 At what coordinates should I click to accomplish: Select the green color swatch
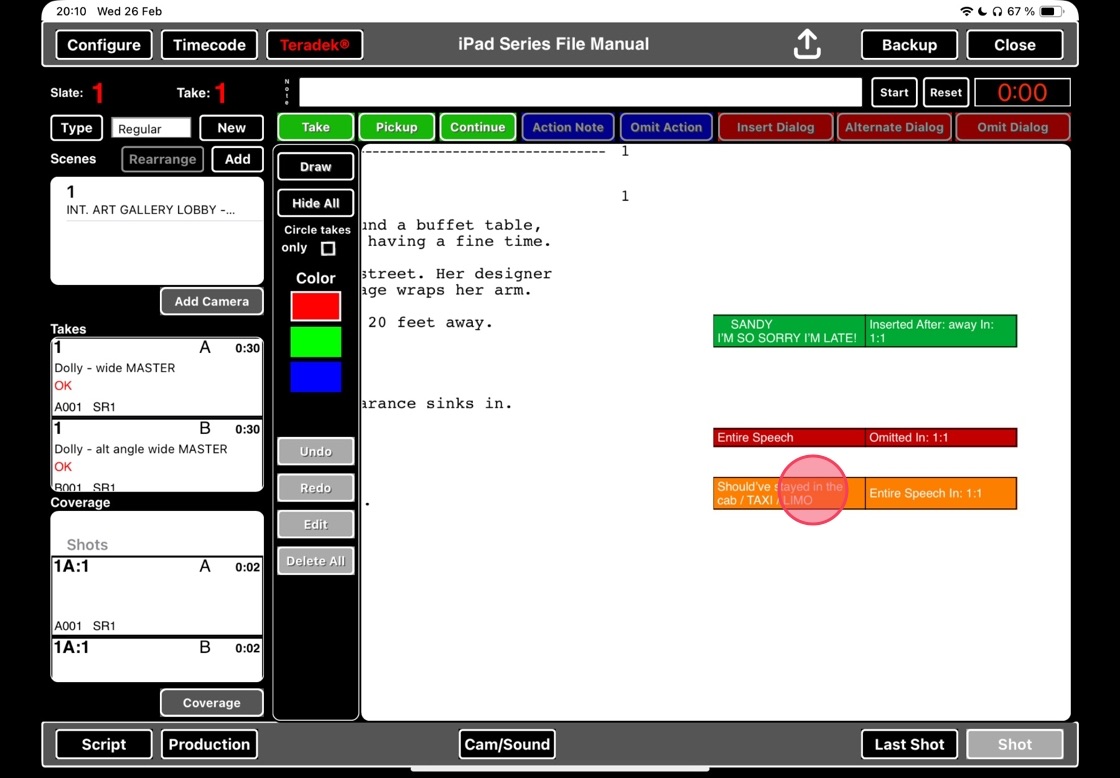click(x=316, y=342)
